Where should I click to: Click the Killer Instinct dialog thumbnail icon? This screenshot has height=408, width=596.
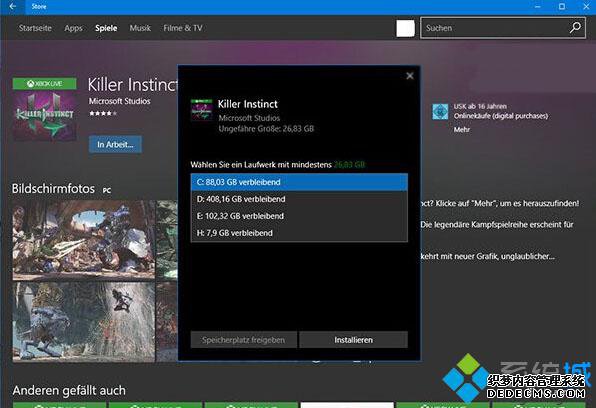[x=201, y=111]
